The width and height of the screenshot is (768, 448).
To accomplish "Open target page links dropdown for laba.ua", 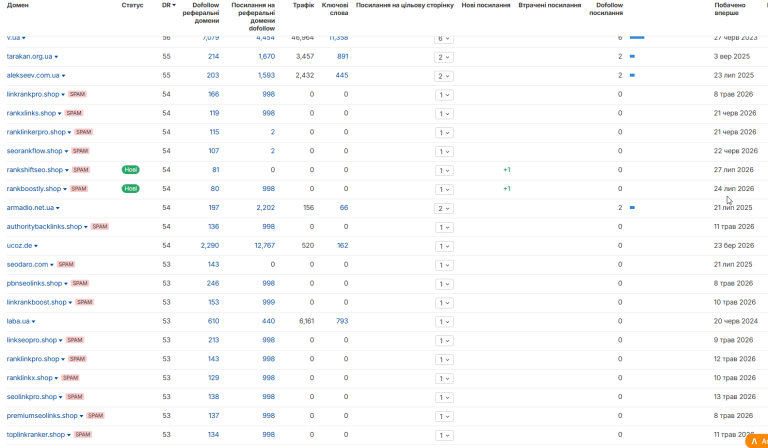I will [x=444, y=322].
